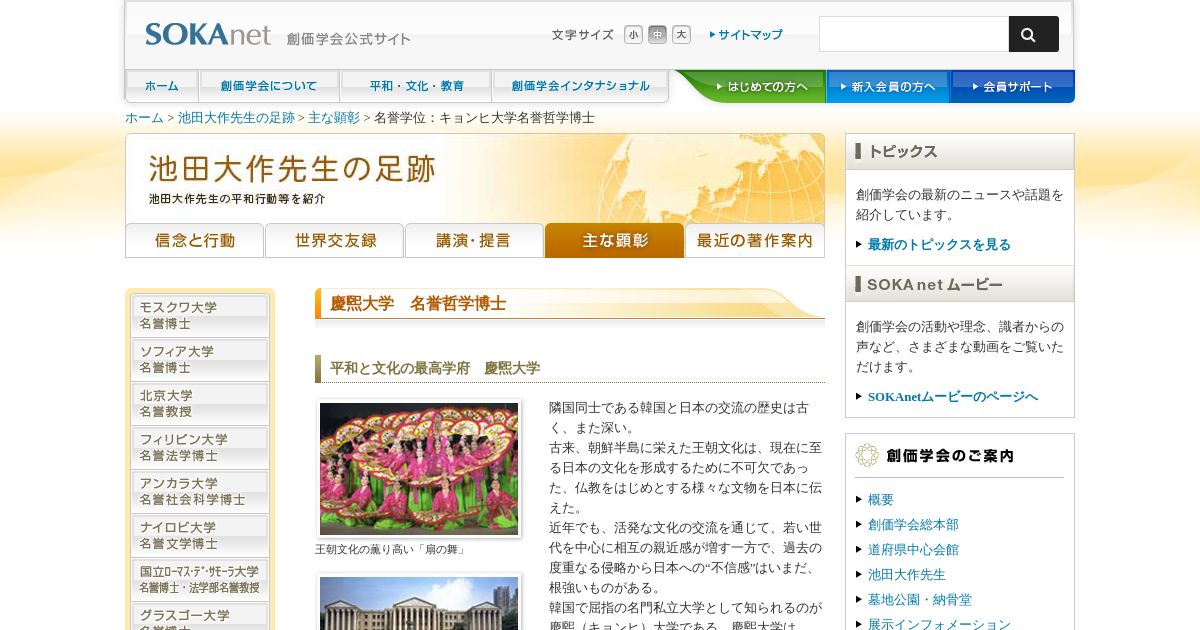Set font size to small (小)

633,35
